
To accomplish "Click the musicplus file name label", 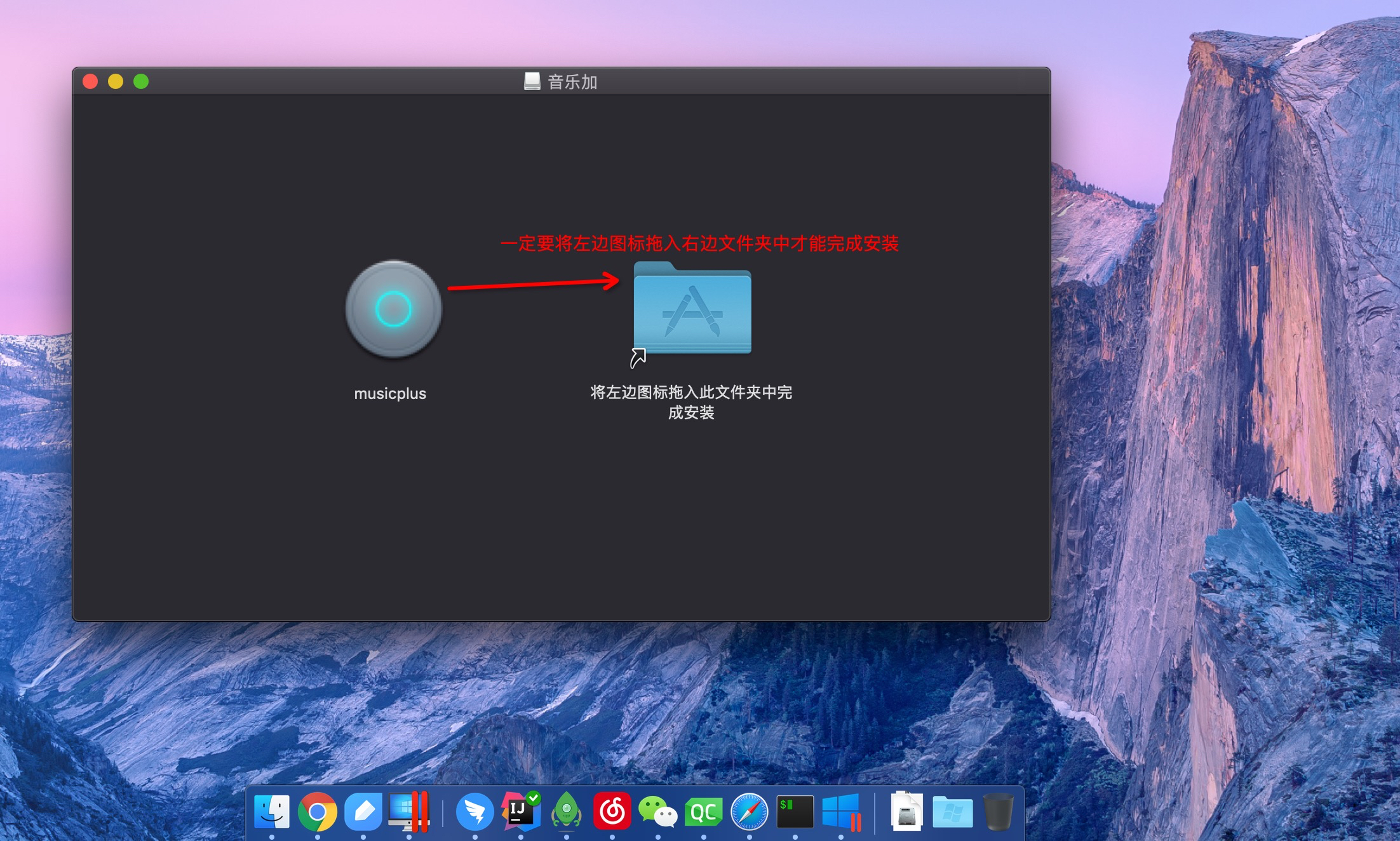I will (x=390, y=393).
